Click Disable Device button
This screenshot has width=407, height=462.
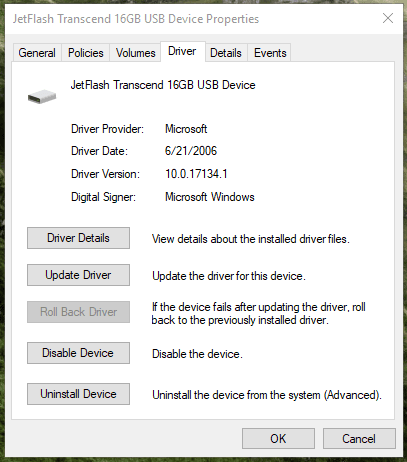(78, 353)
